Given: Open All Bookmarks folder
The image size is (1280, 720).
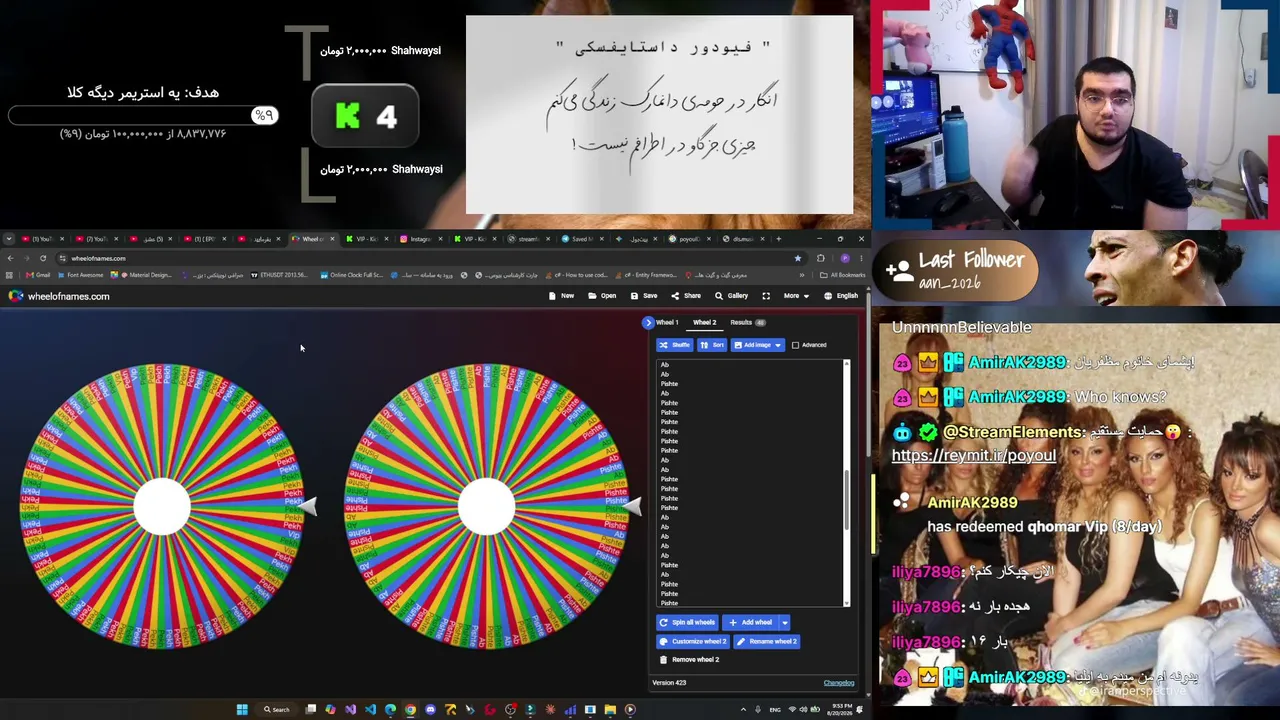Looking at the screenshot, I should pyautogui.click(x=841, y=275).
